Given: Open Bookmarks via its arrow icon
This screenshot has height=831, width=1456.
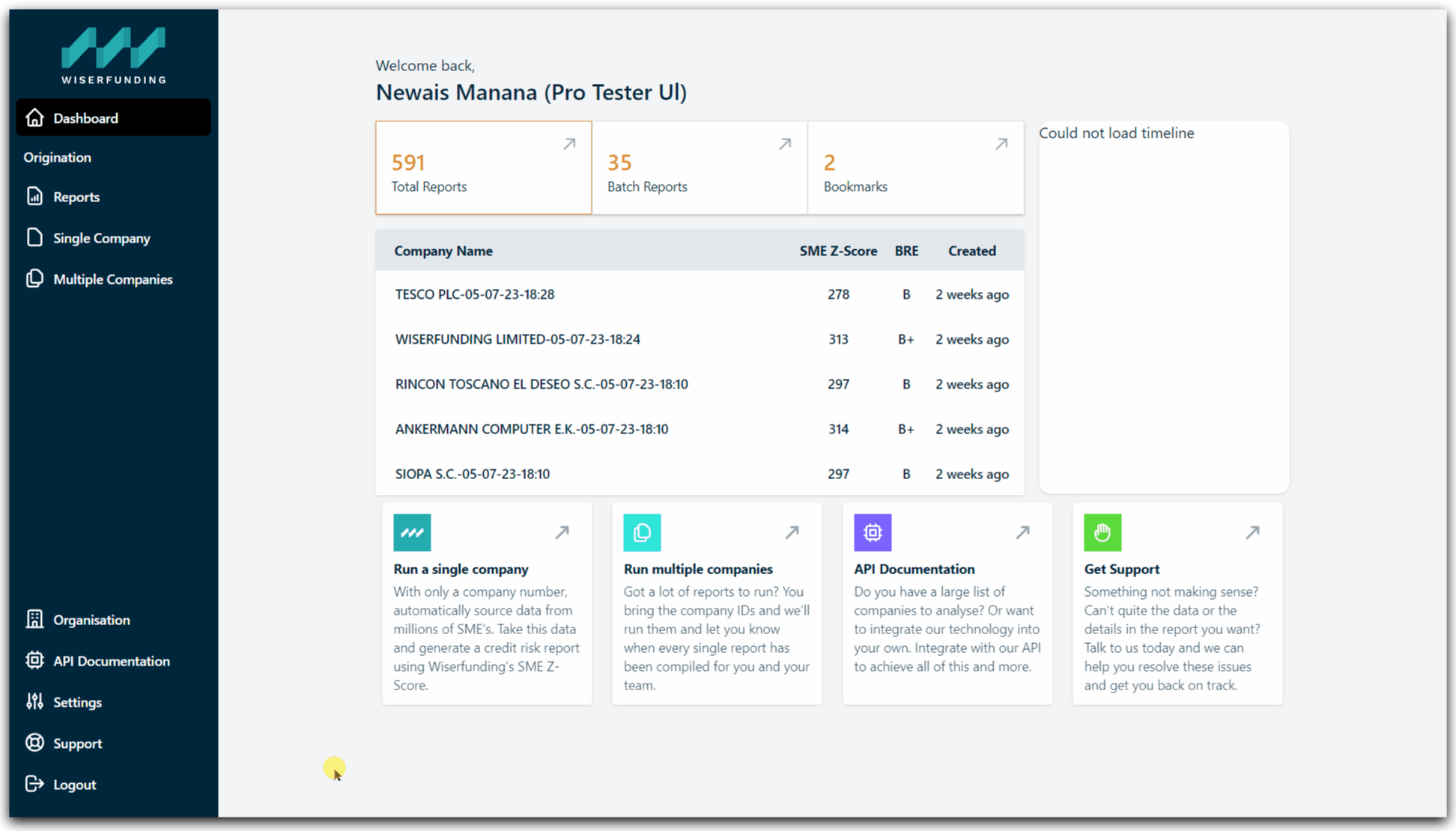Looking at the screenshot, I should coord(1001,144).
